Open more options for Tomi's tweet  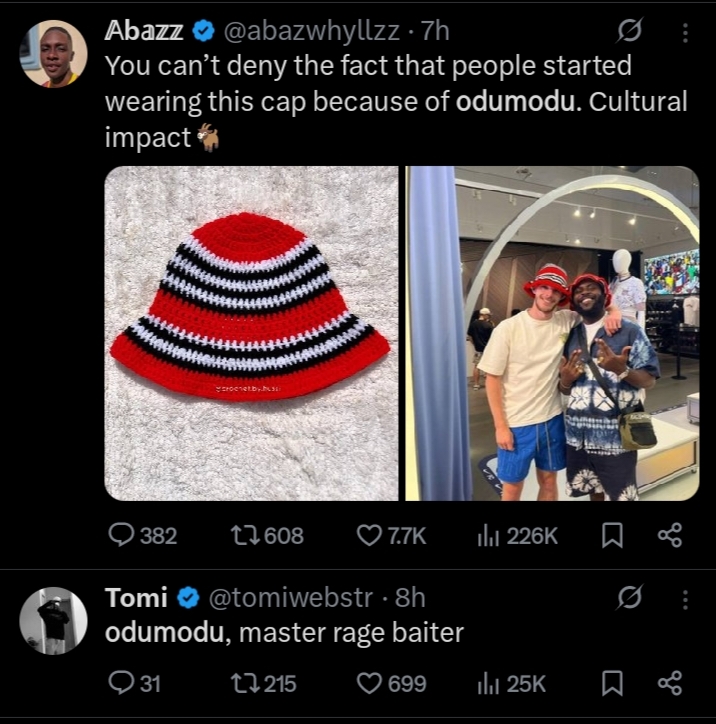[685, 598]
